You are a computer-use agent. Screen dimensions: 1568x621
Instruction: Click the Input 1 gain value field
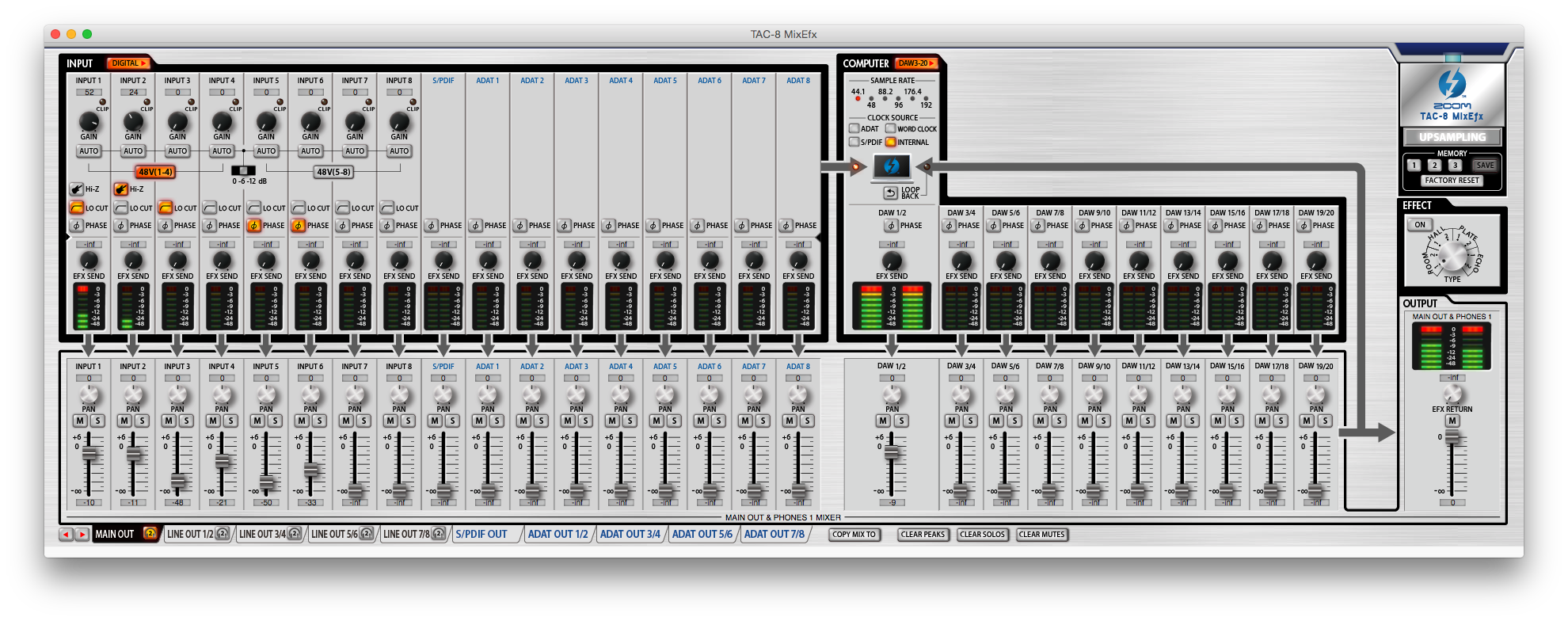(x=89, y=93)
